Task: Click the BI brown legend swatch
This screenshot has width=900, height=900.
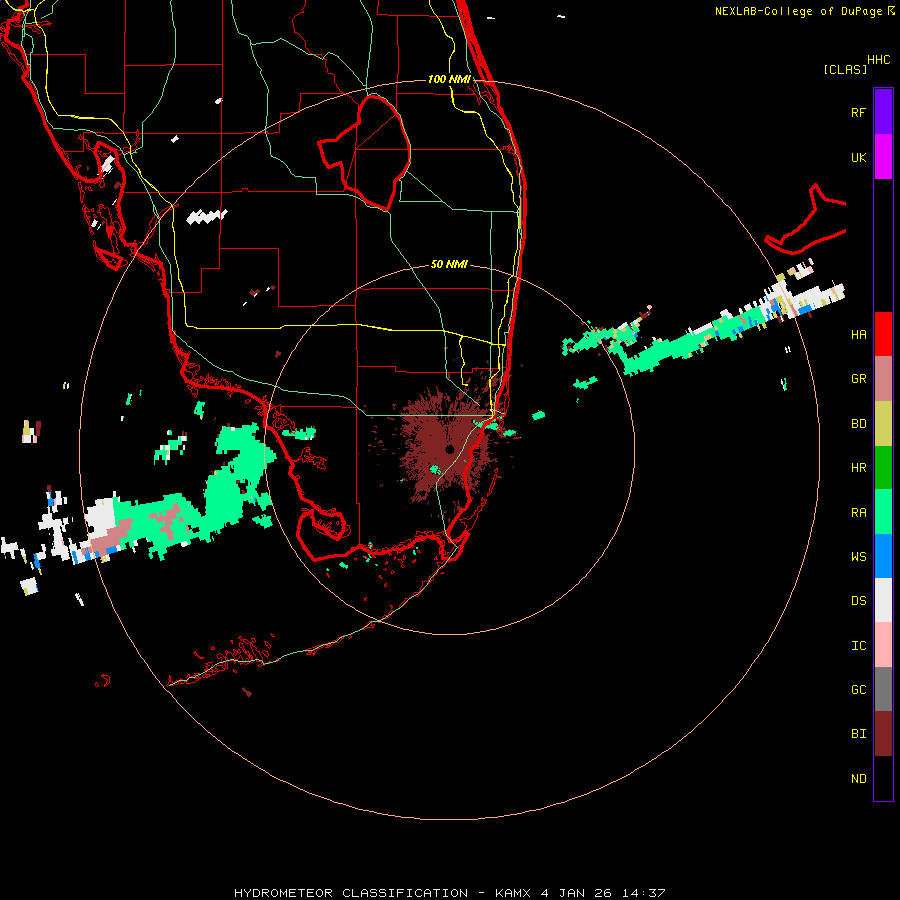Action: (883, 734)
